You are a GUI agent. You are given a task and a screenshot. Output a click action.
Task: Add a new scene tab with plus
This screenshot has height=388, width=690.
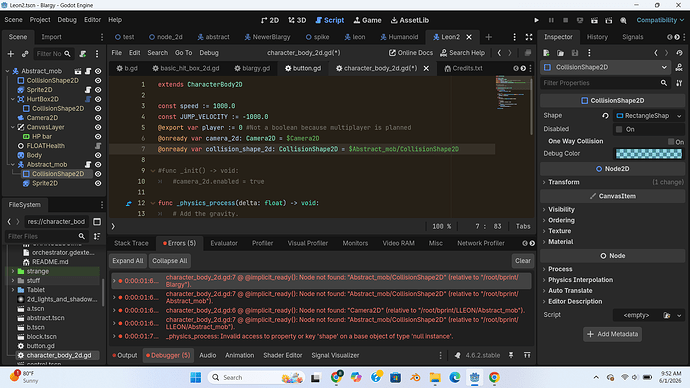click(488, 37)
